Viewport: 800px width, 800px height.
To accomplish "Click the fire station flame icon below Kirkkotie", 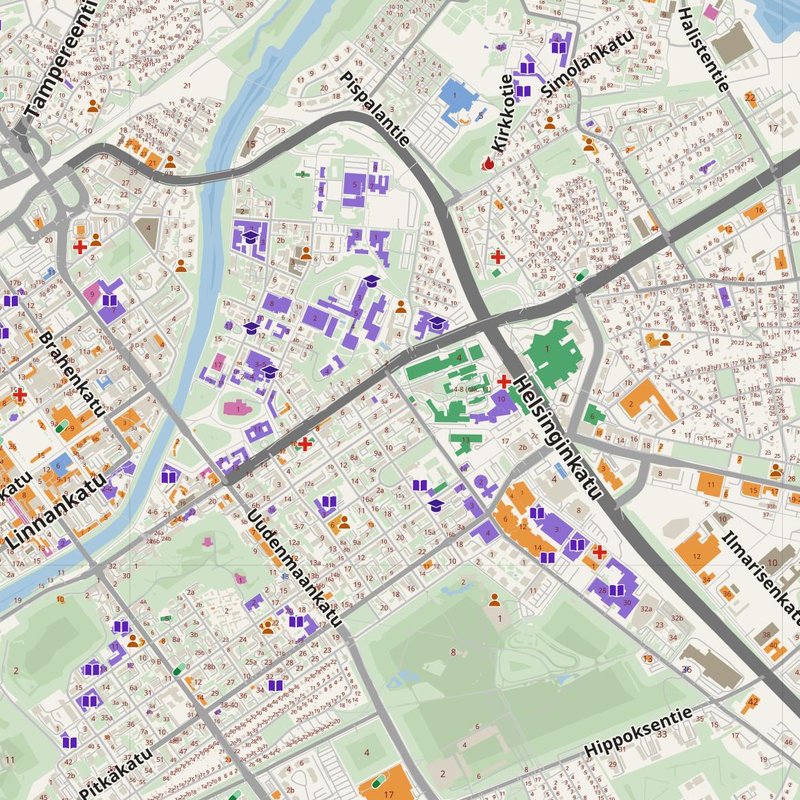I will click(488, 163).
